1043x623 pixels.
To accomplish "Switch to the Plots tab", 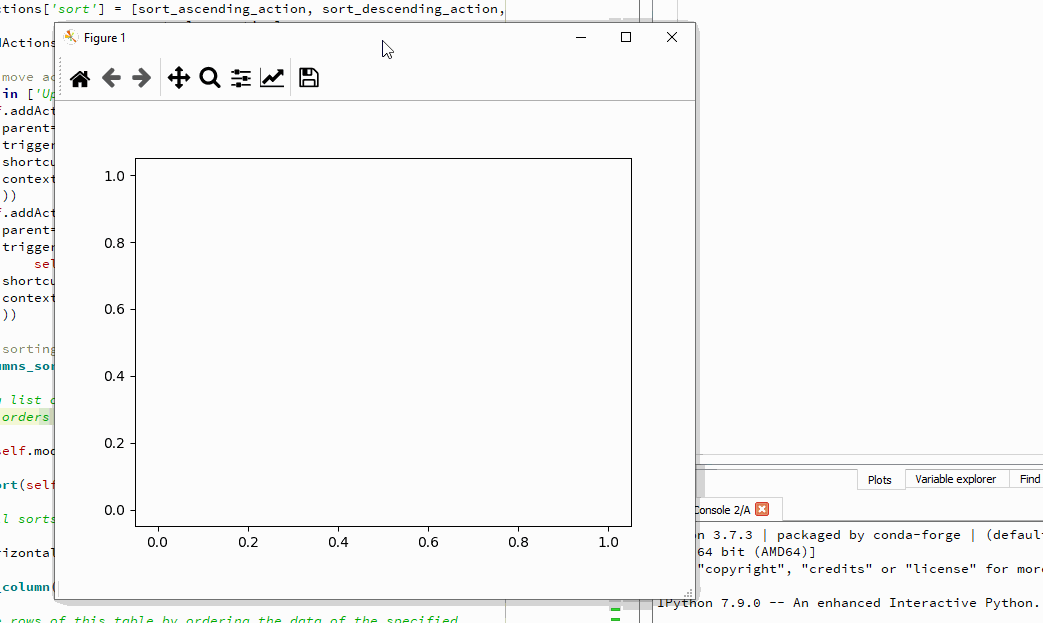I will tap(879, 479).
